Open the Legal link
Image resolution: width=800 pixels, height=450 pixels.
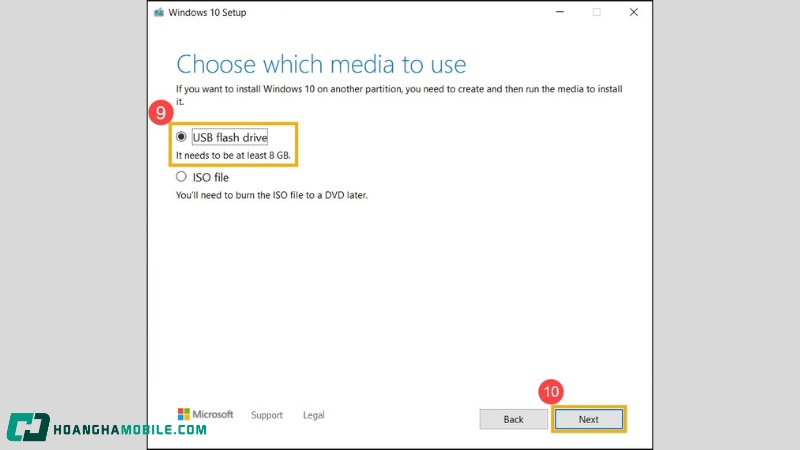pos(313,415)
